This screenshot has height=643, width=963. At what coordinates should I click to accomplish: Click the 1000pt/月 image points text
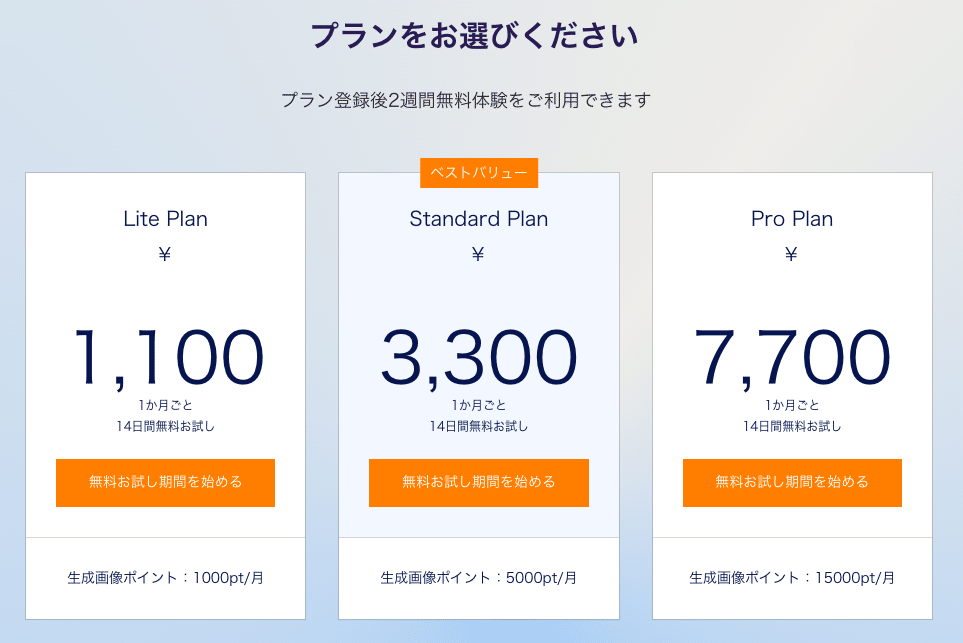(x=165, y=578)
